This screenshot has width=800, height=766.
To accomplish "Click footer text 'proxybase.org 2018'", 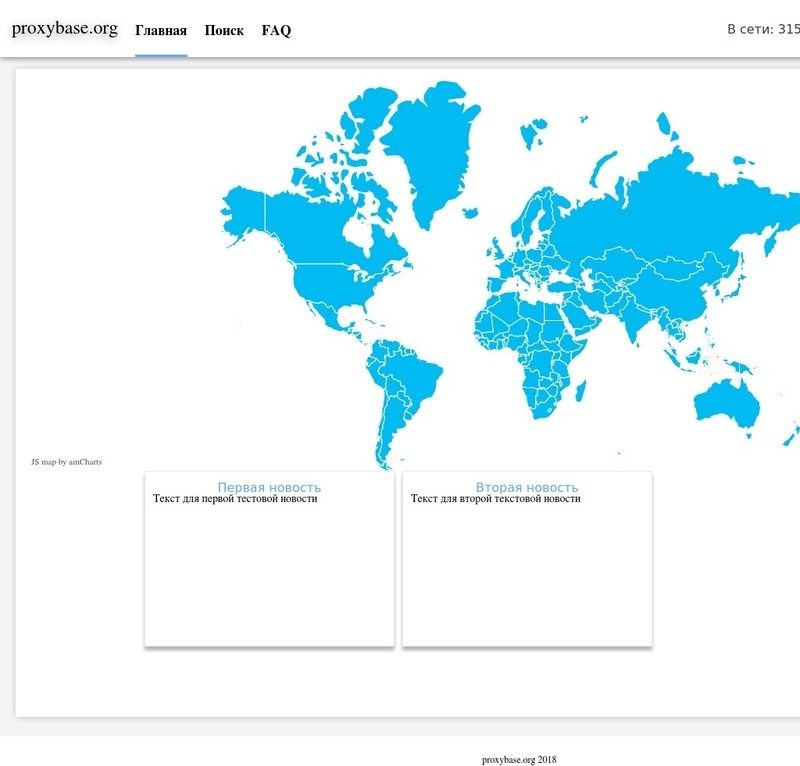I will pos(519,759).
